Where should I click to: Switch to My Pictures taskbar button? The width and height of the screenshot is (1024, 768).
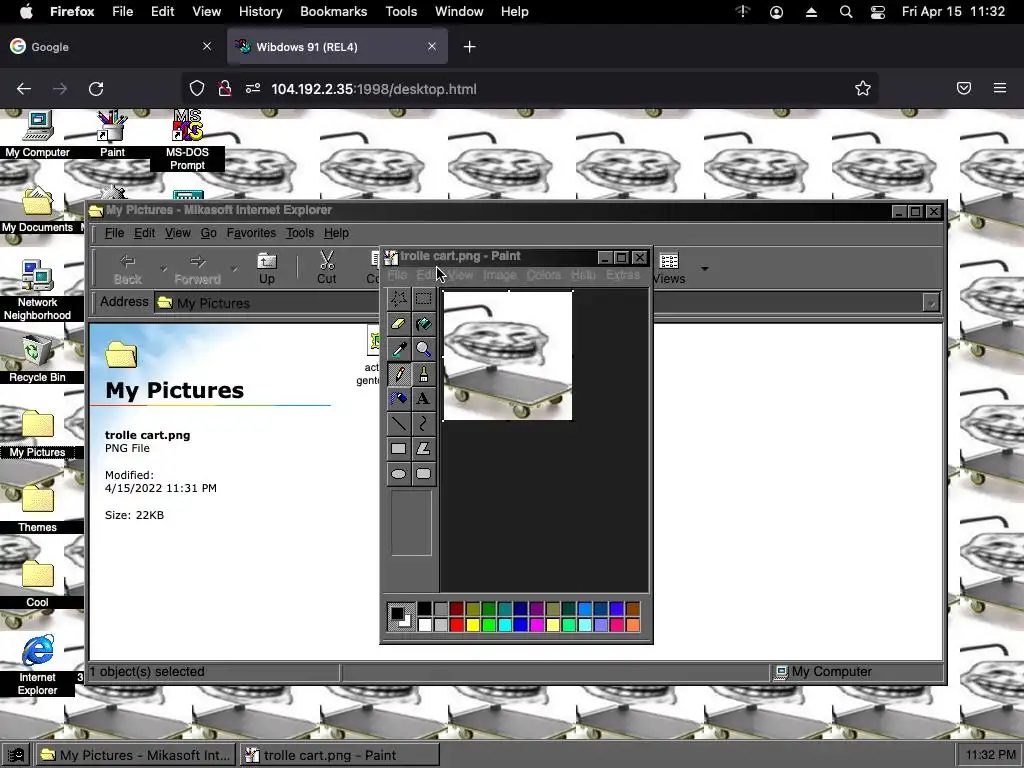pyautogui.click(x=136, y=755)
